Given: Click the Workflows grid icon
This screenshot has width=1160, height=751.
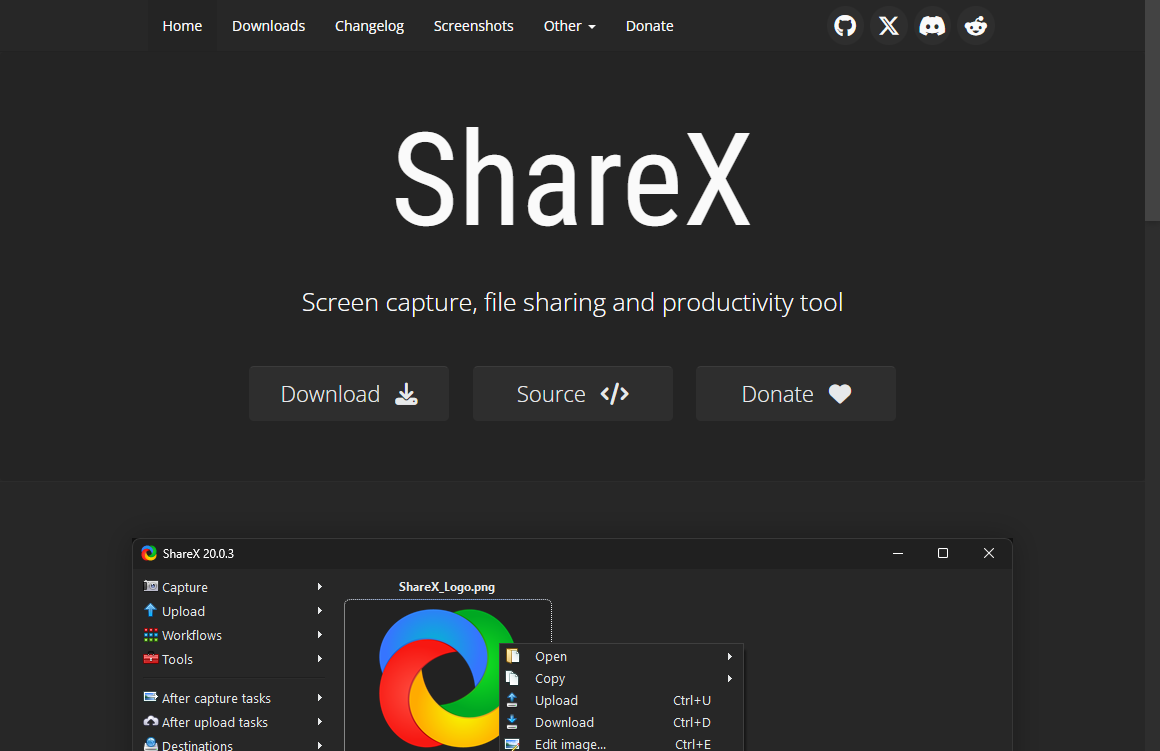Looking at the screenshot, I should pos(151,635).
